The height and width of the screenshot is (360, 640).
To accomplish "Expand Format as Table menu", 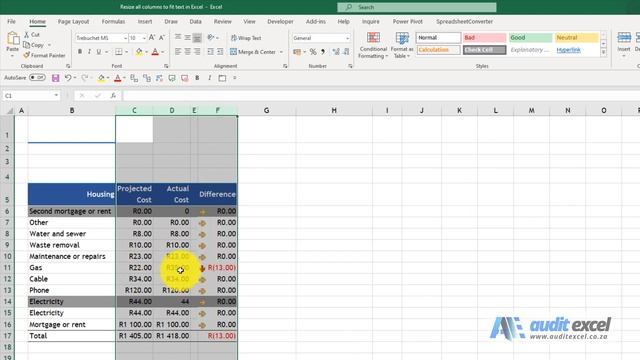I will (402, 46).
